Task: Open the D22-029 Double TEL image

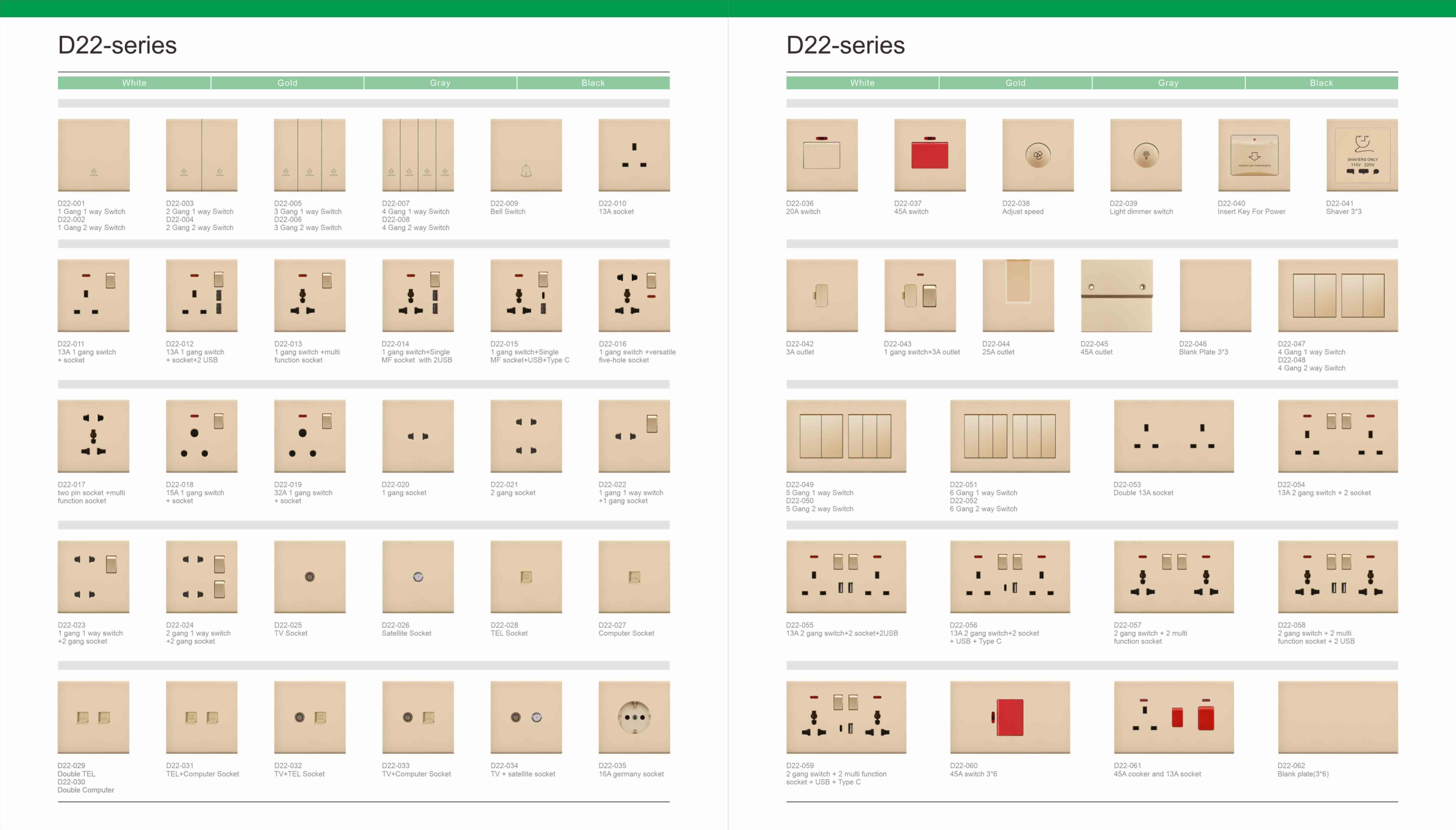Action: click(x=93, y=717)
